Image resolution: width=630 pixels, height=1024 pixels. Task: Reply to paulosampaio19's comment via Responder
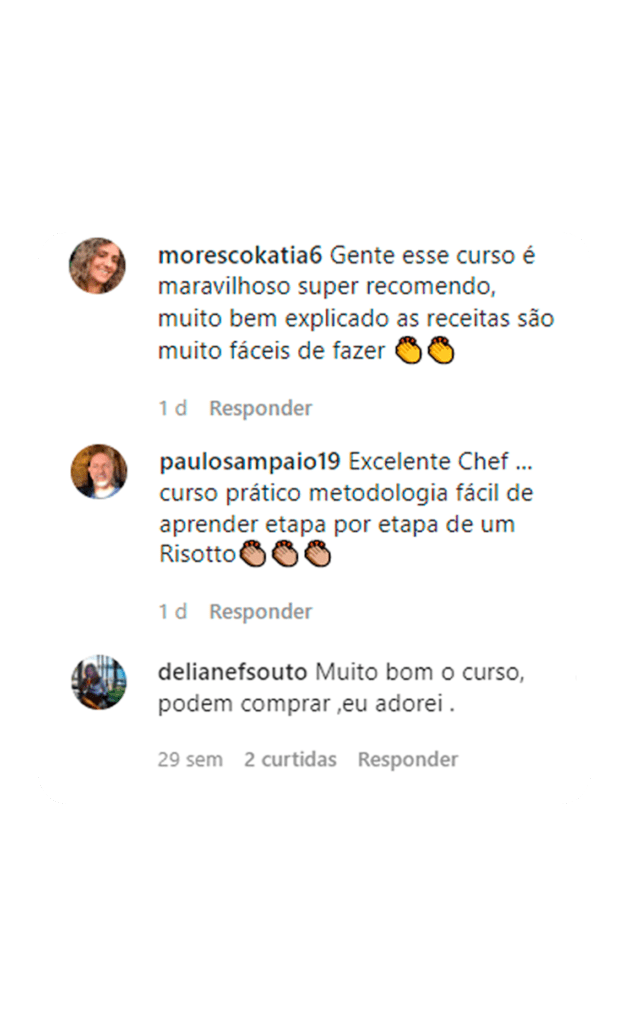pyautogui.click(x=260, y=612)
